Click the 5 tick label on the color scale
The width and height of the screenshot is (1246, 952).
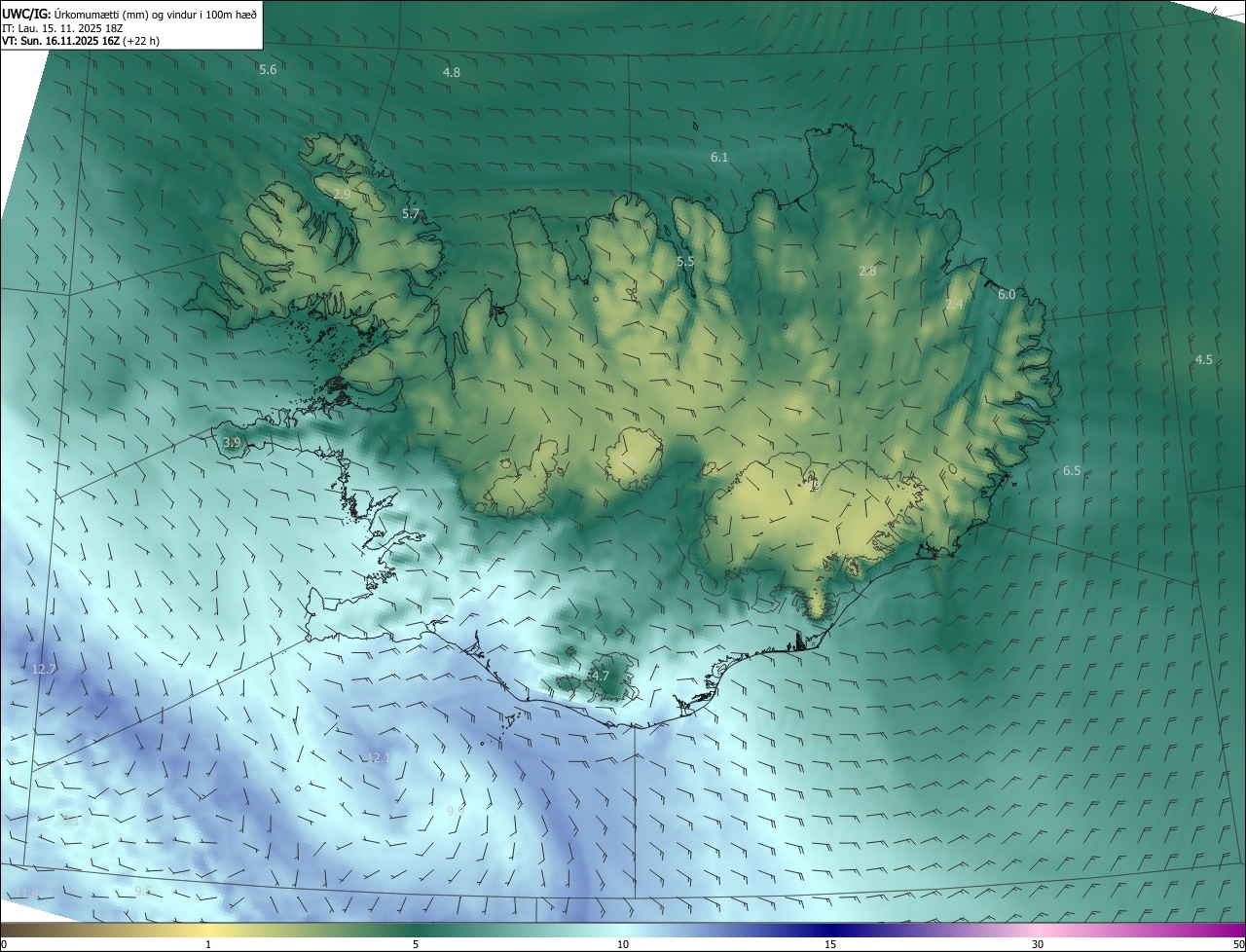coord(416,944)
